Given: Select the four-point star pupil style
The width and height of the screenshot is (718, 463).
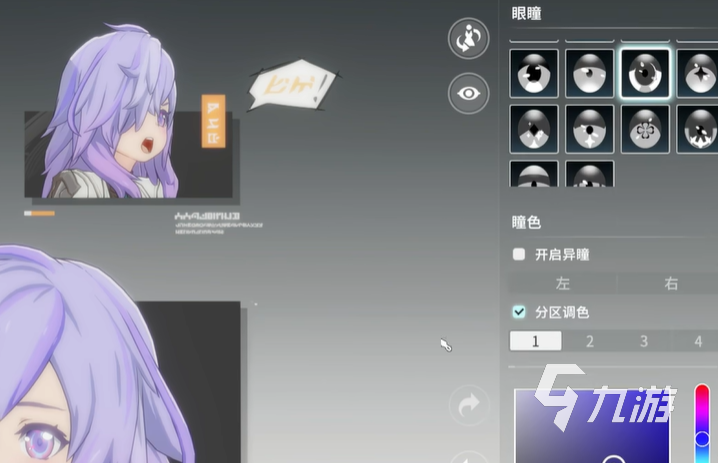Looking at the screenshot, I should [x=699, y=73].
